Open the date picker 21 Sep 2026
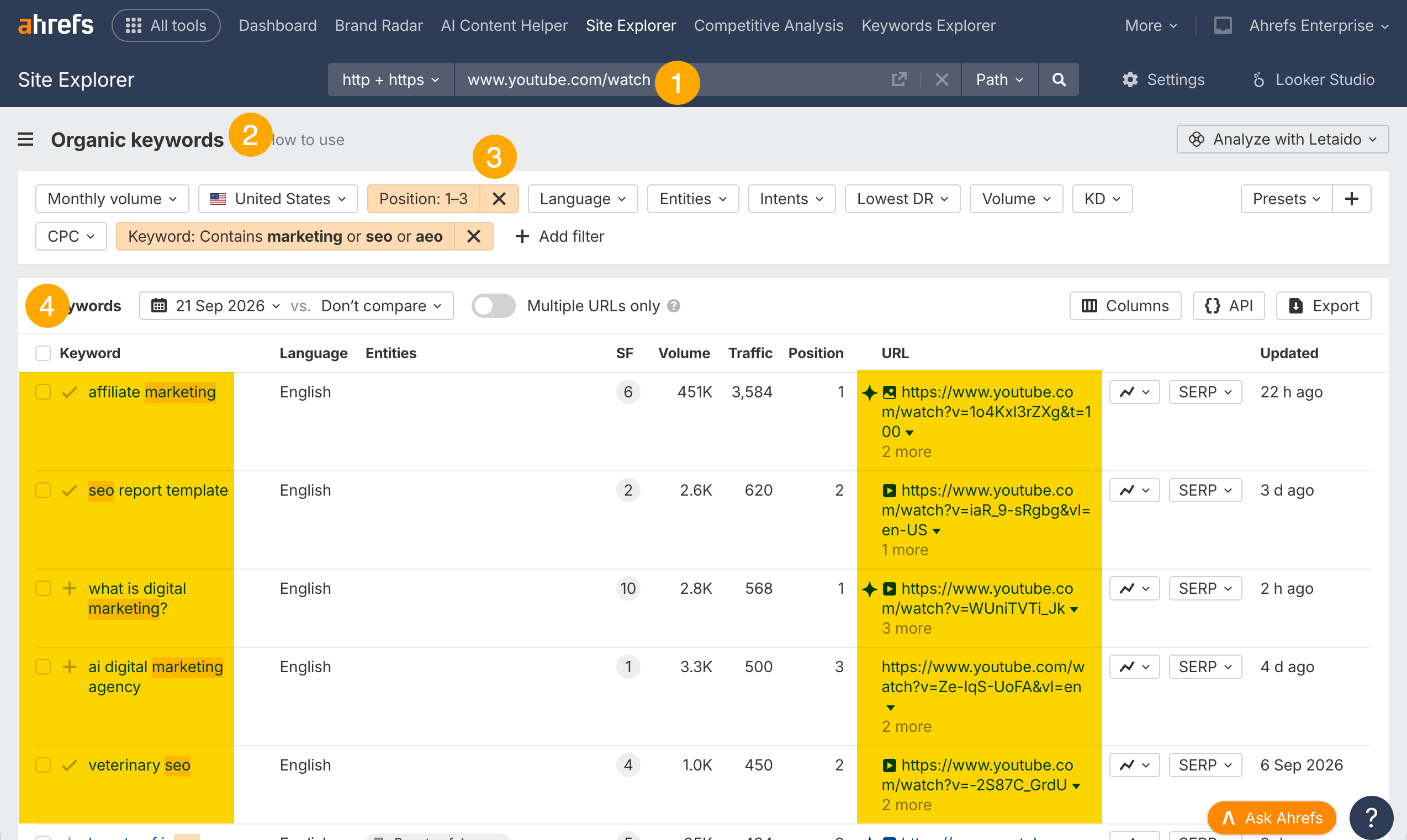 [x=216, y=306]
